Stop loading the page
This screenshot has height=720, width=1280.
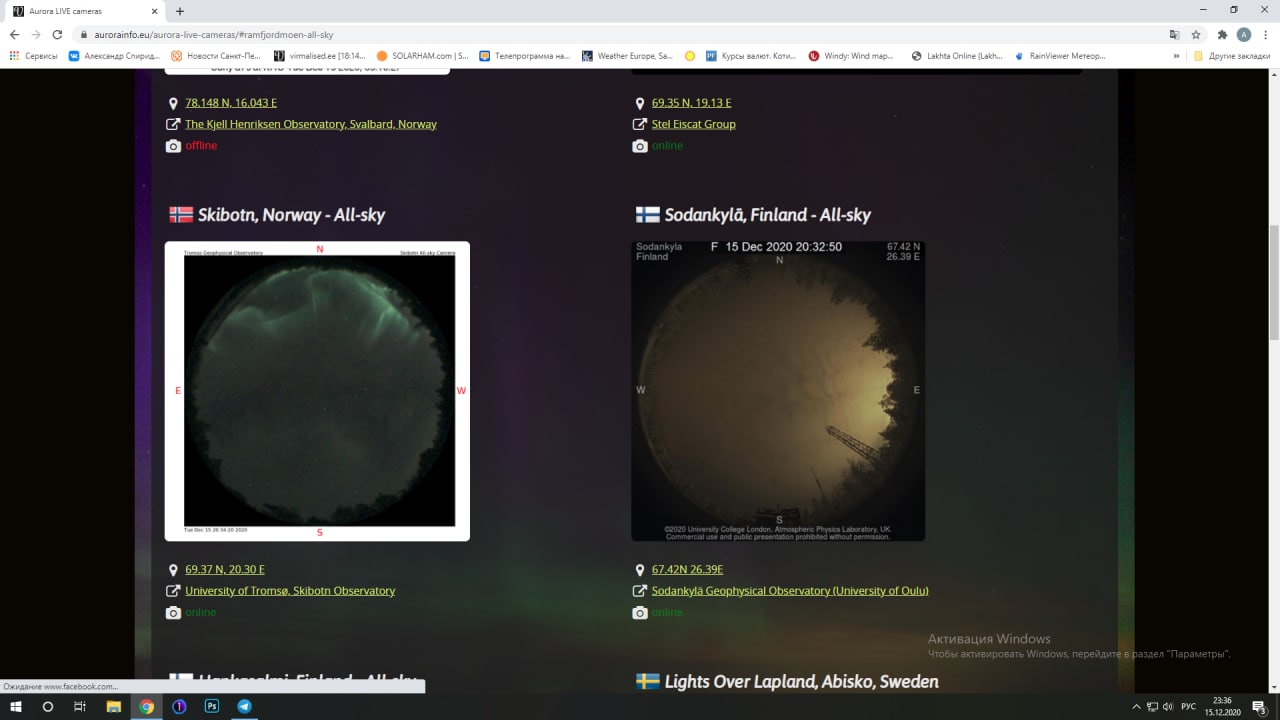[x=57, y=34]
